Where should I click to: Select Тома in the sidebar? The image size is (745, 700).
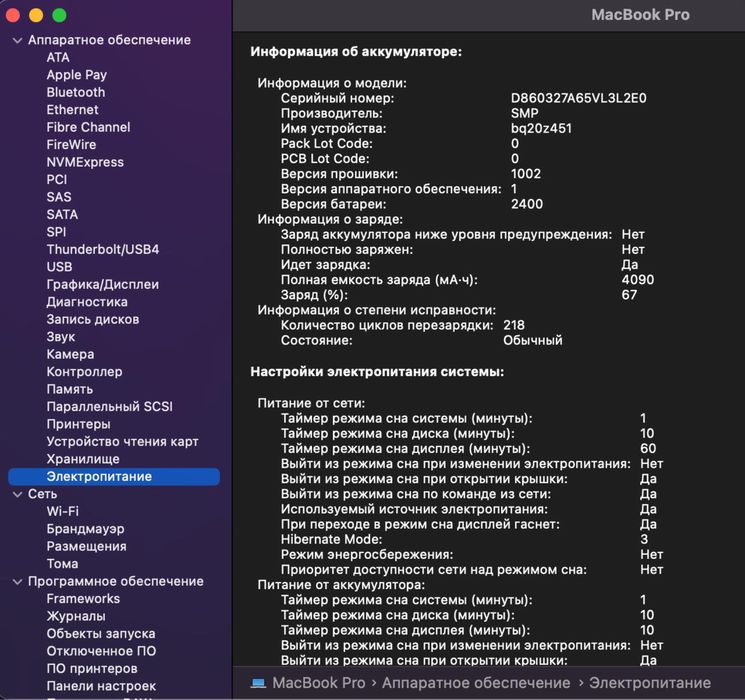point(62,564)
